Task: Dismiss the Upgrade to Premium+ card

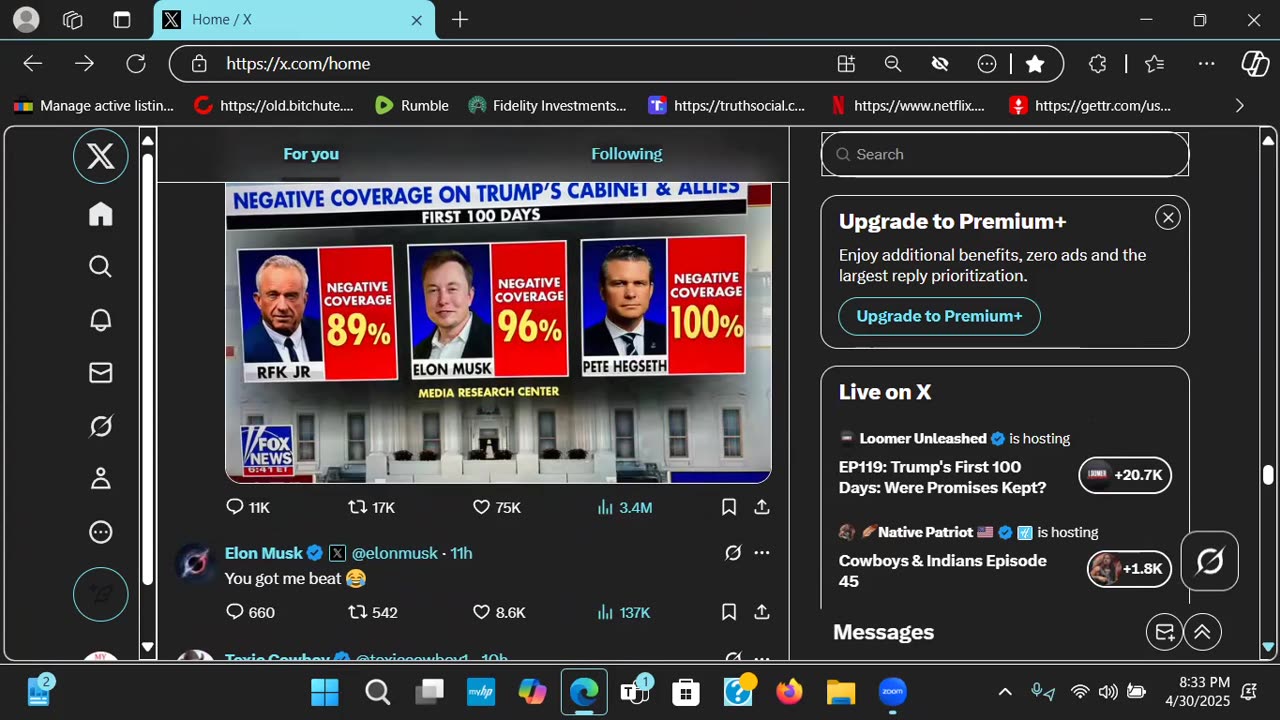Action: 1167,217
